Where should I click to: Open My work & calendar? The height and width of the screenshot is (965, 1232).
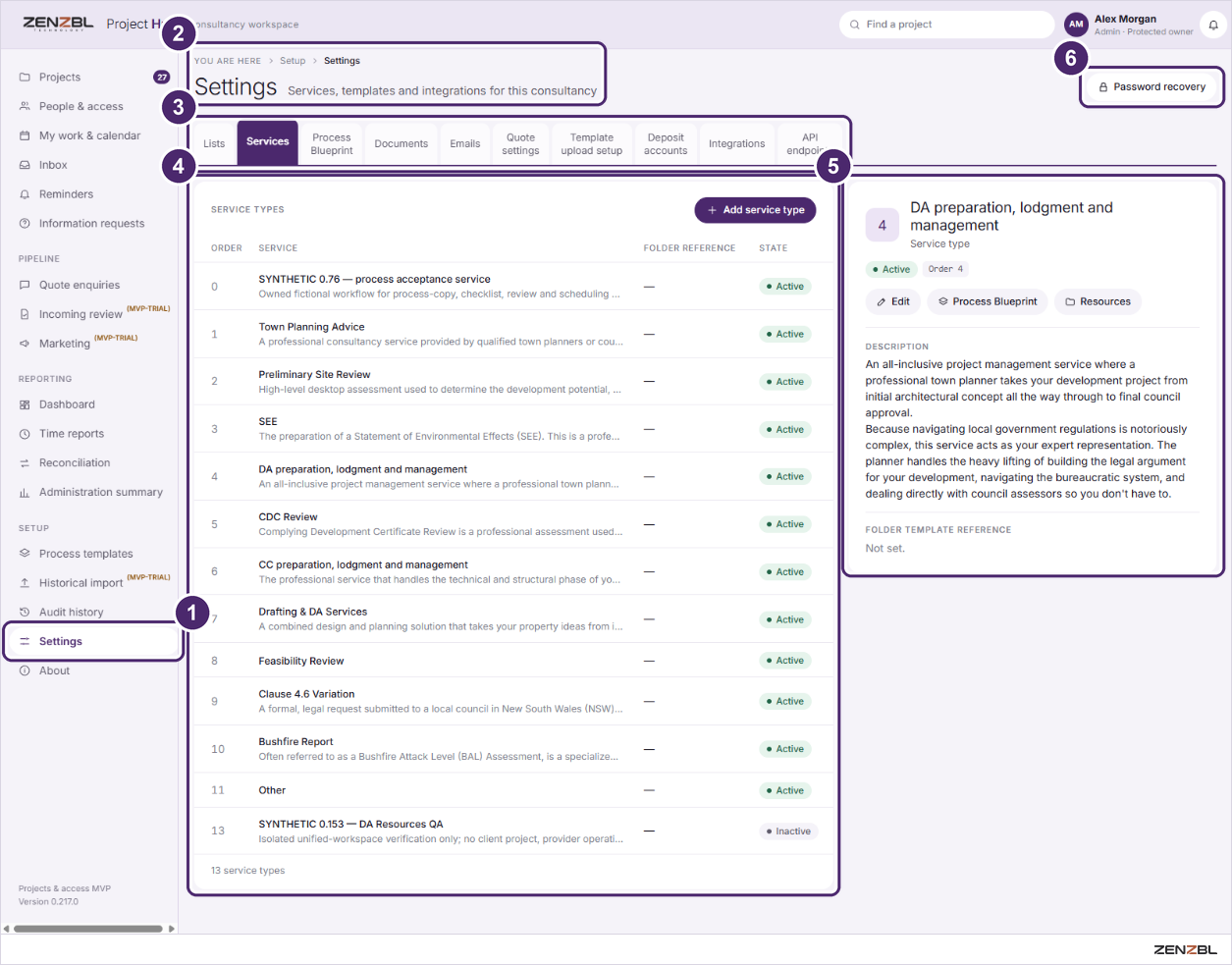[89, 135]
